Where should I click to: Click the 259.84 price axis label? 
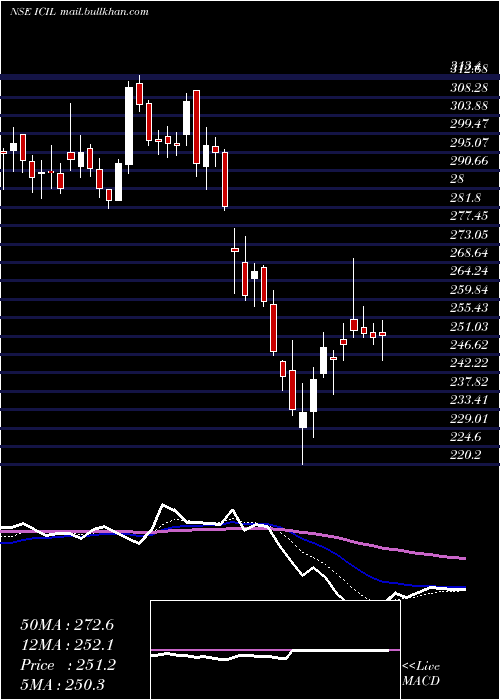click(x=469, y=289)
